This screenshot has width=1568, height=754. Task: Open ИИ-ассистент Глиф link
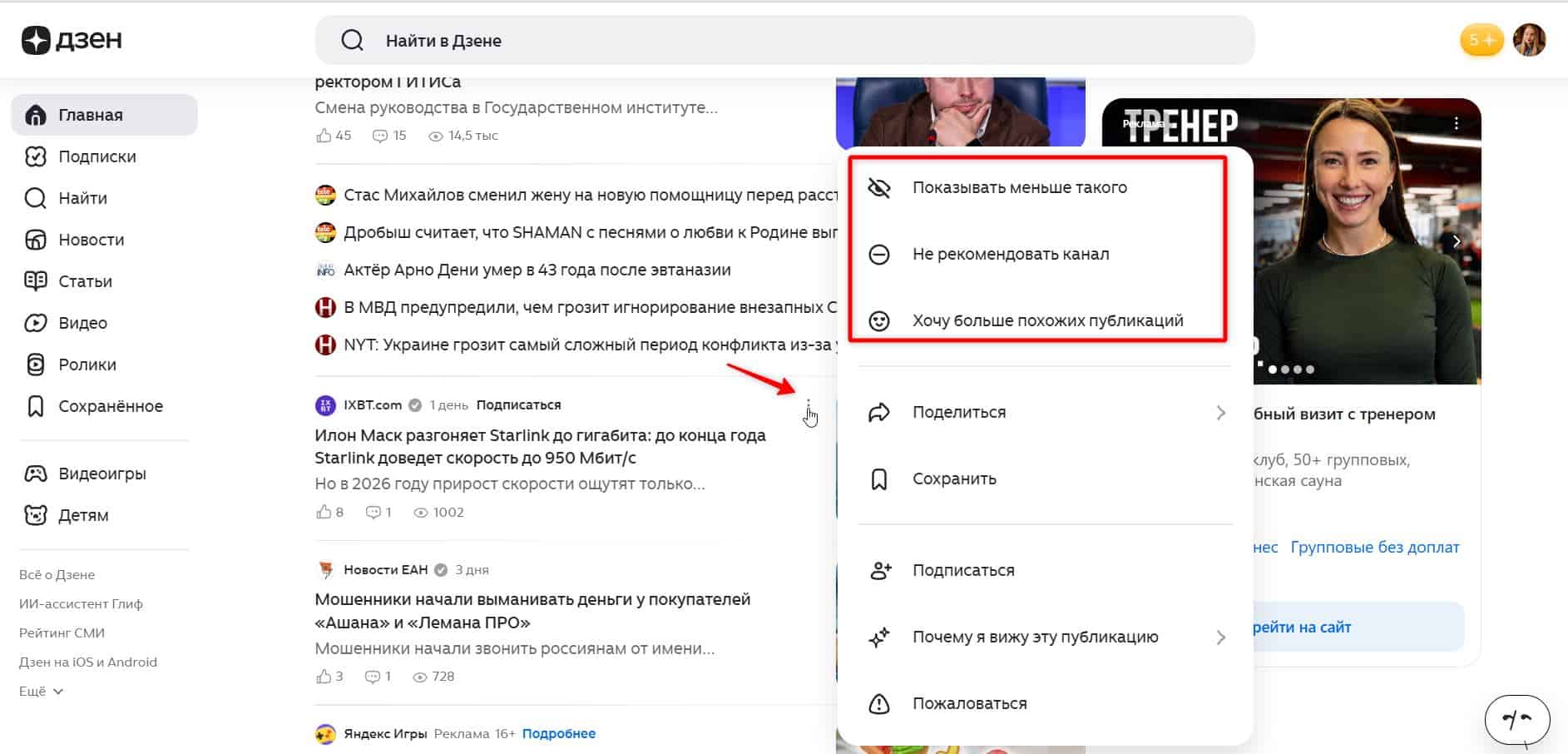(x=81, y=603)
